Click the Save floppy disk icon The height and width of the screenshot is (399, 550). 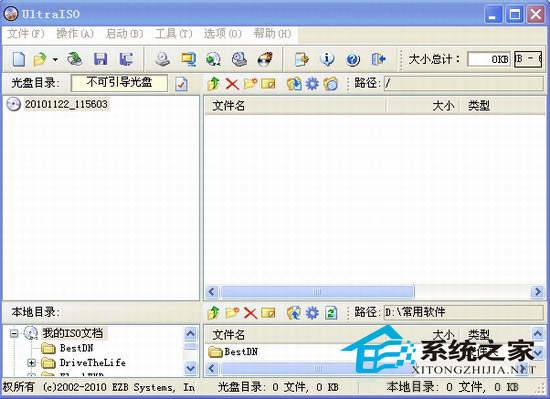coord(100,59)
